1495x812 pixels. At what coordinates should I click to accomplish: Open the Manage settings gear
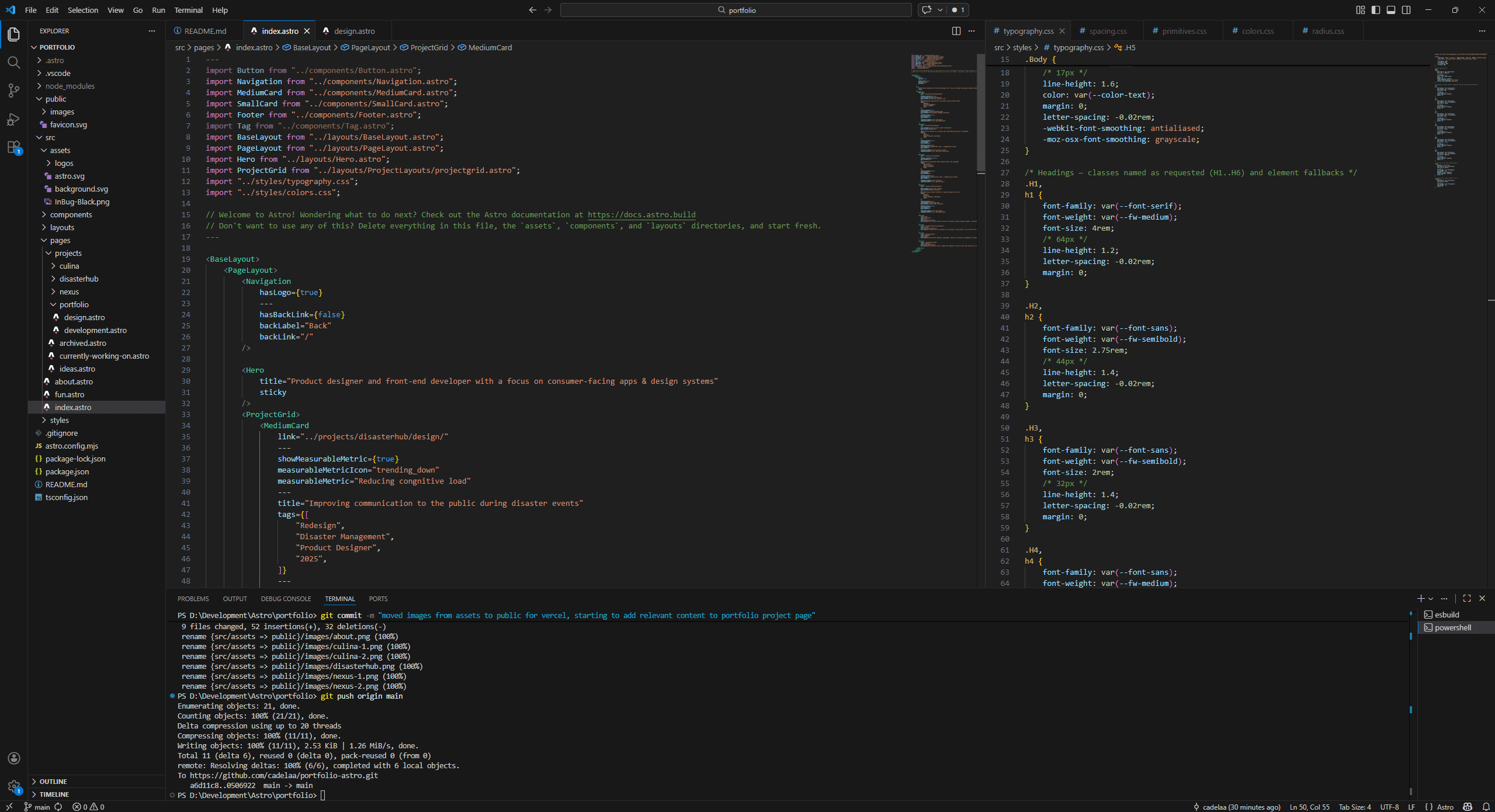click(14, 786)
